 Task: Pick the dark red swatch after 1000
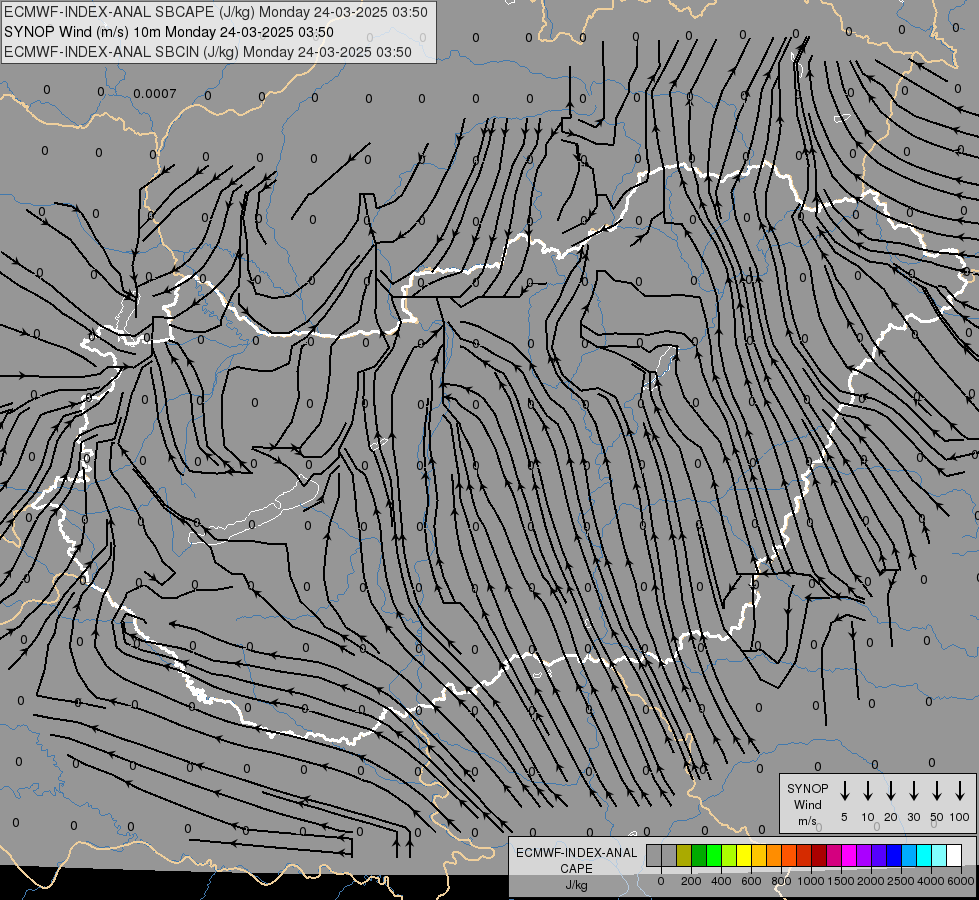coord(820,855)
